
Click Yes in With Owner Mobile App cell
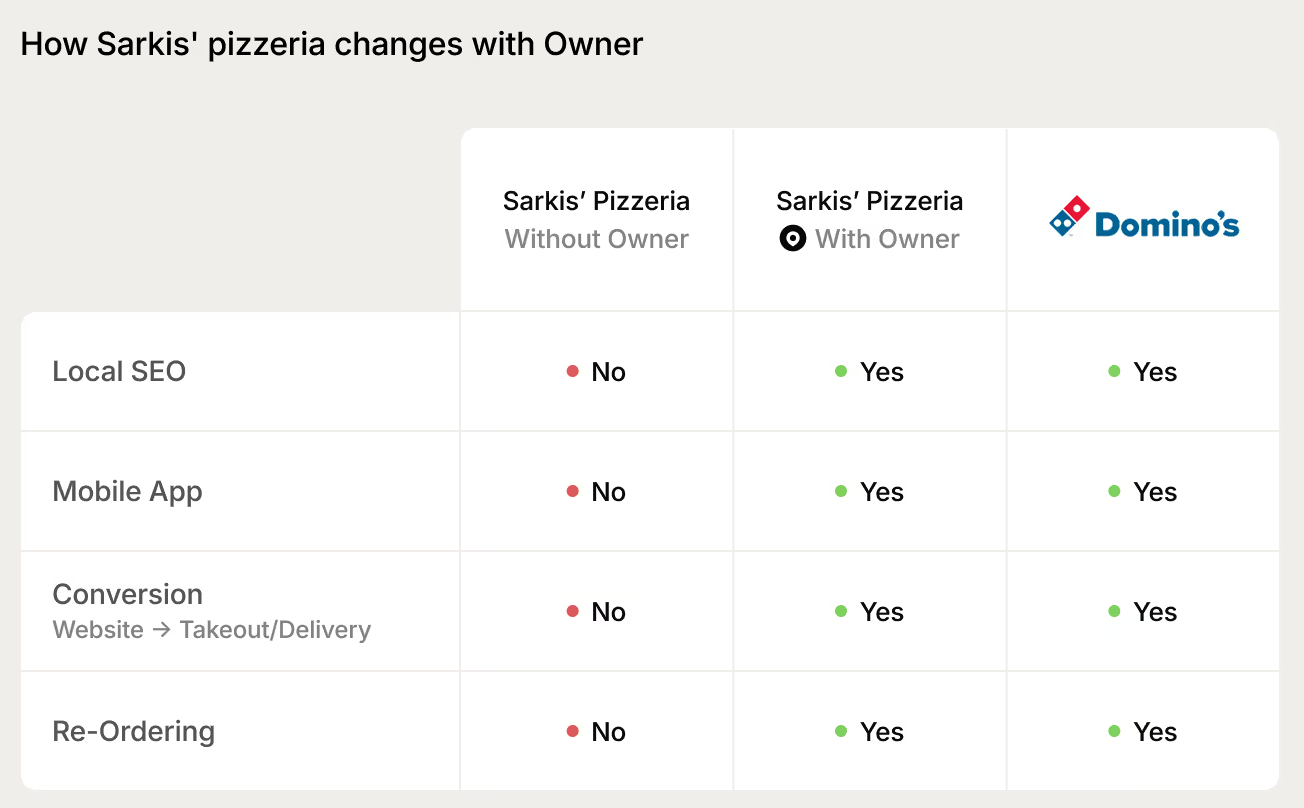882,492
